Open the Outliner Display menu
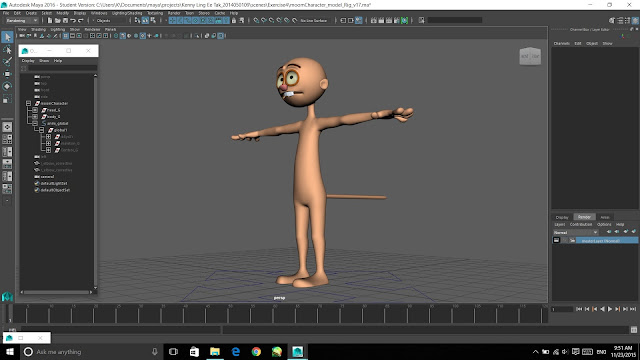Image resolution: width=640 pixels, height=360 pixels. click(28, 60)
